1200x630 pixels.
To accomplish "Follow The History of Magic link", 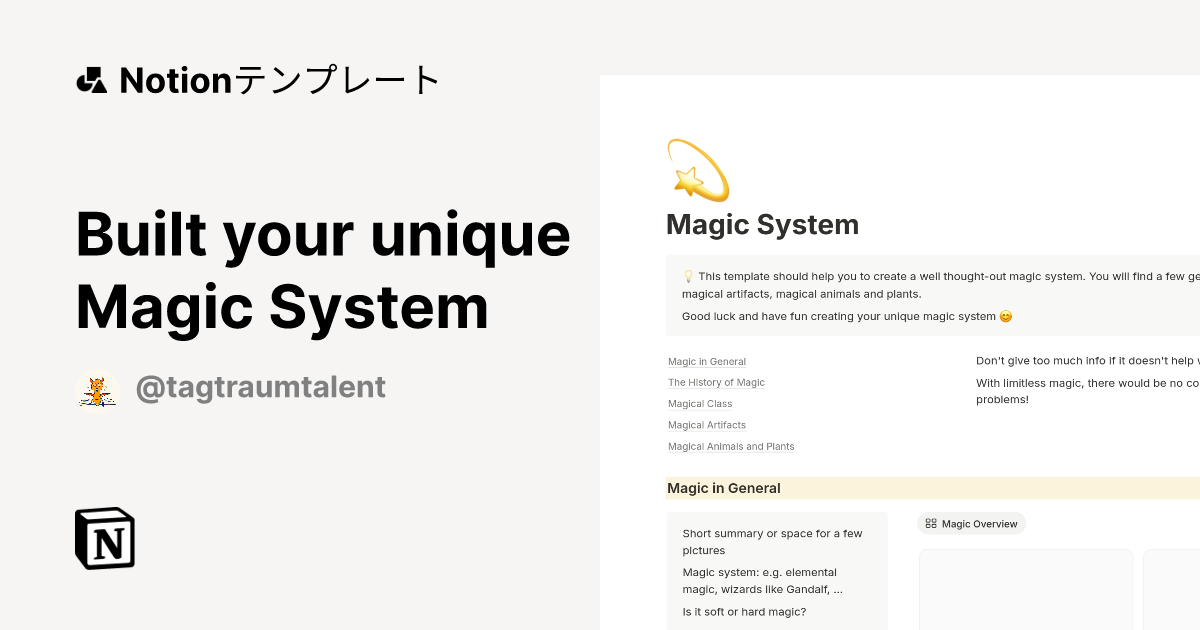I will click(716, 382).
